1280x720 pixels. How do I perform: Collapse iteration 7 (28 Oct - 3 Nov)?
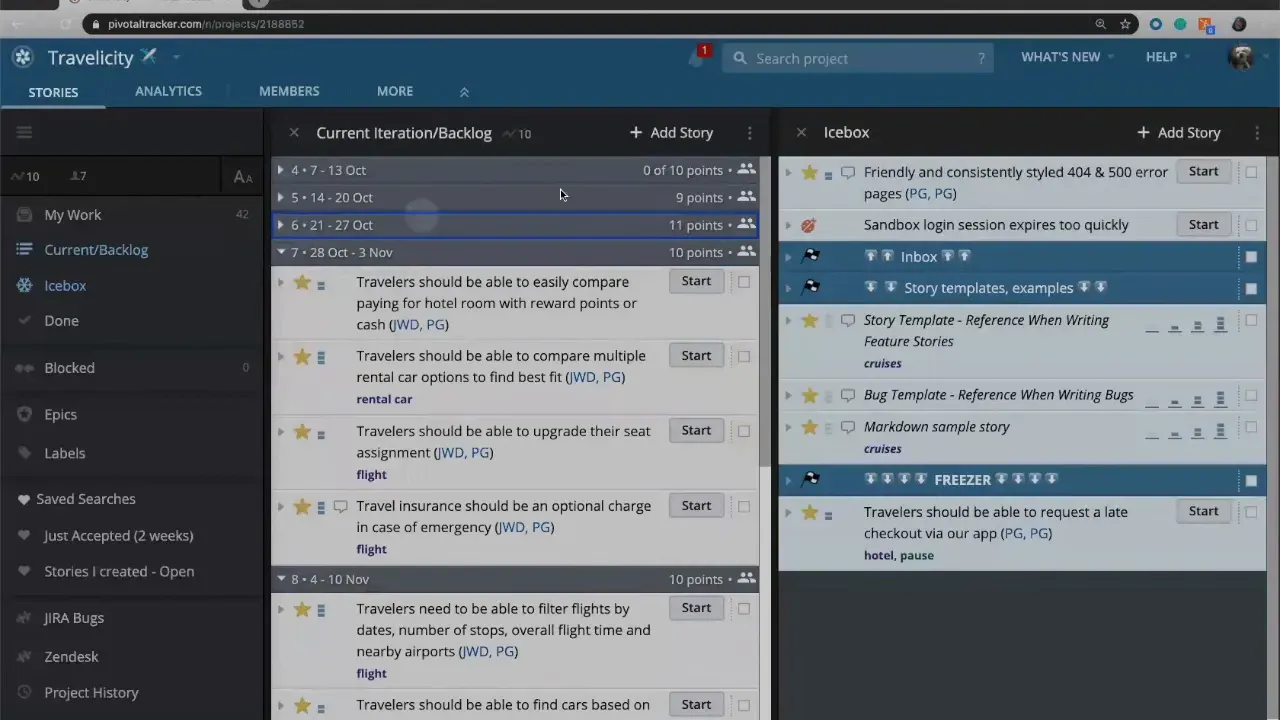click(x=281, y=252)
